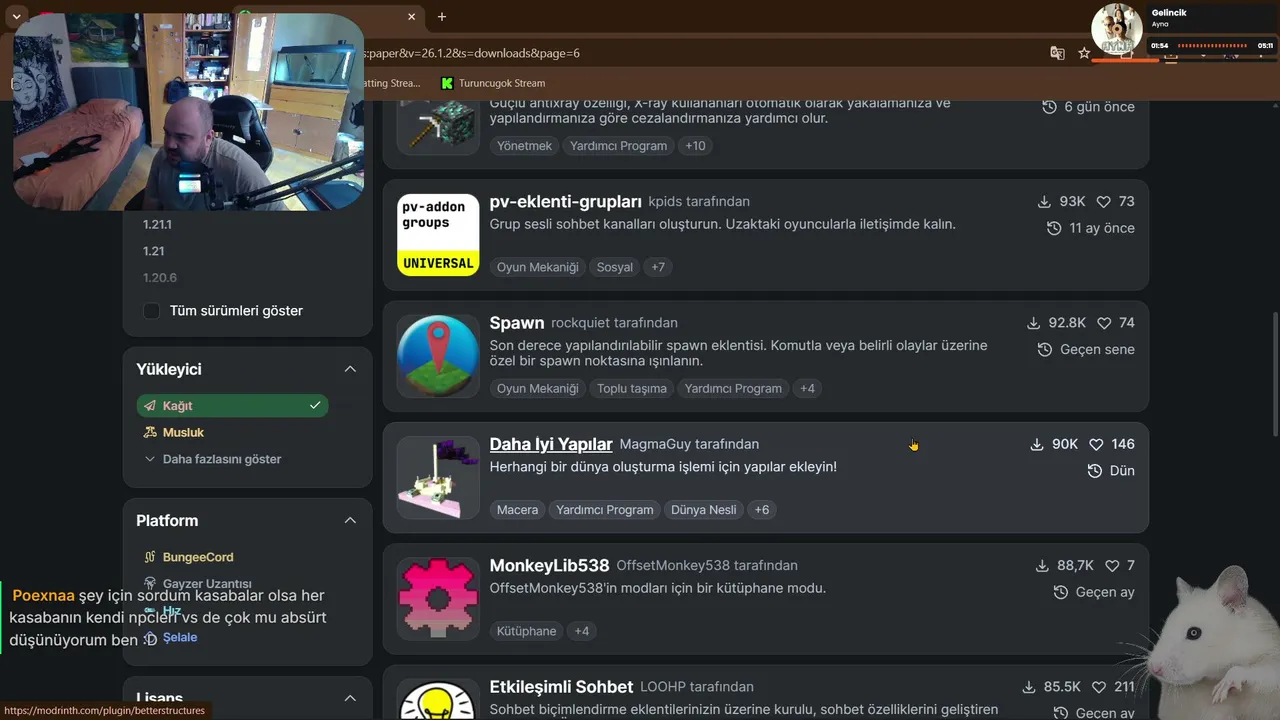Click the history icon beside 6 gün önce
Image resolution: width=1280 pixels, height=720 pixels.
click(x=1049, y=107)
